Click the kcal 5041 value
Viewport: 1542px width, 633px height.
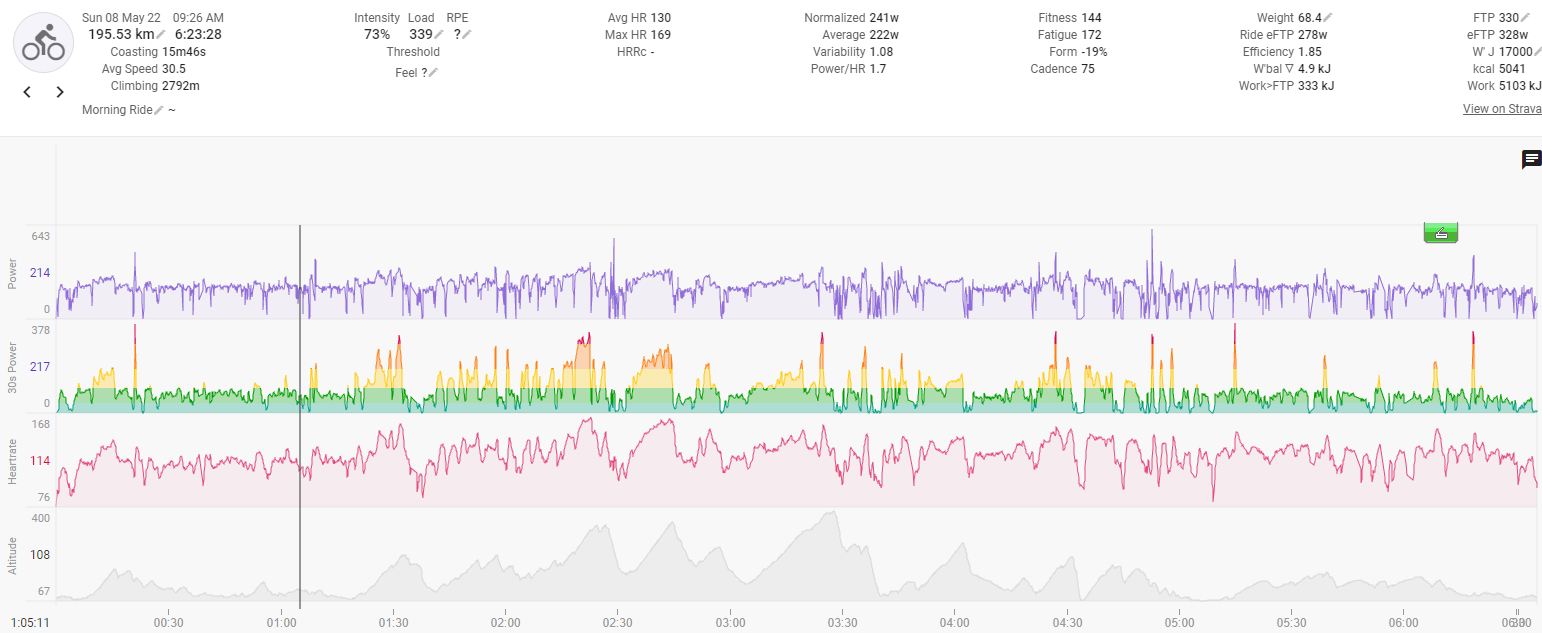tap(1512, 69)
